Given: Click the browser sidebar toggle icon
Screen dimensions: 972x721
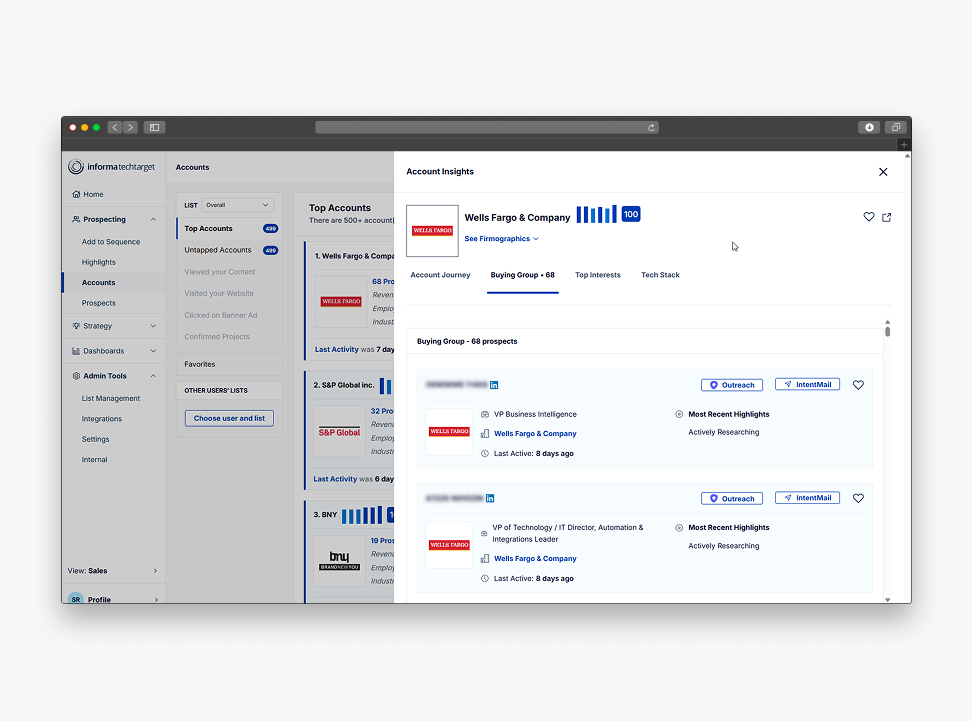Looking at the screenshot, I should click(154, 127).
